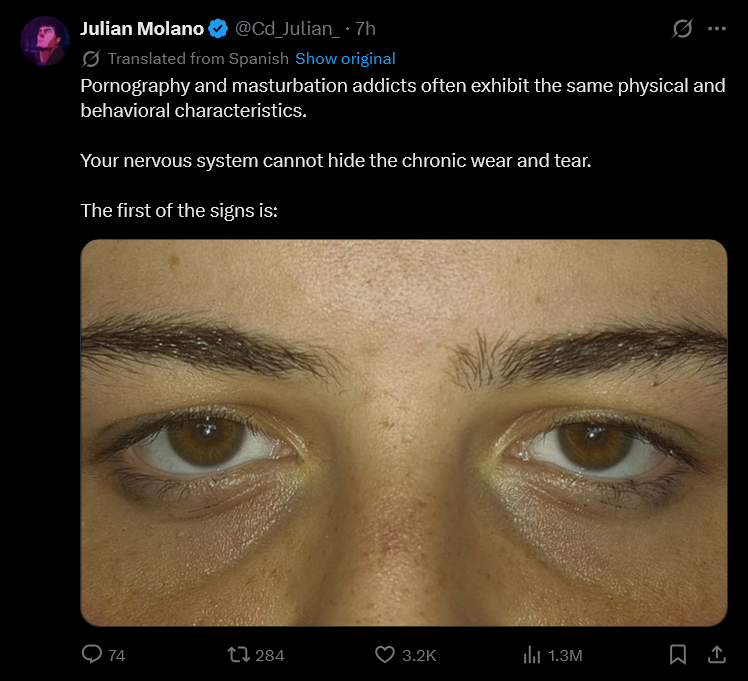748x681 pixels.
Task: Click the Julian Molano display name
Action: pos(142,29)
